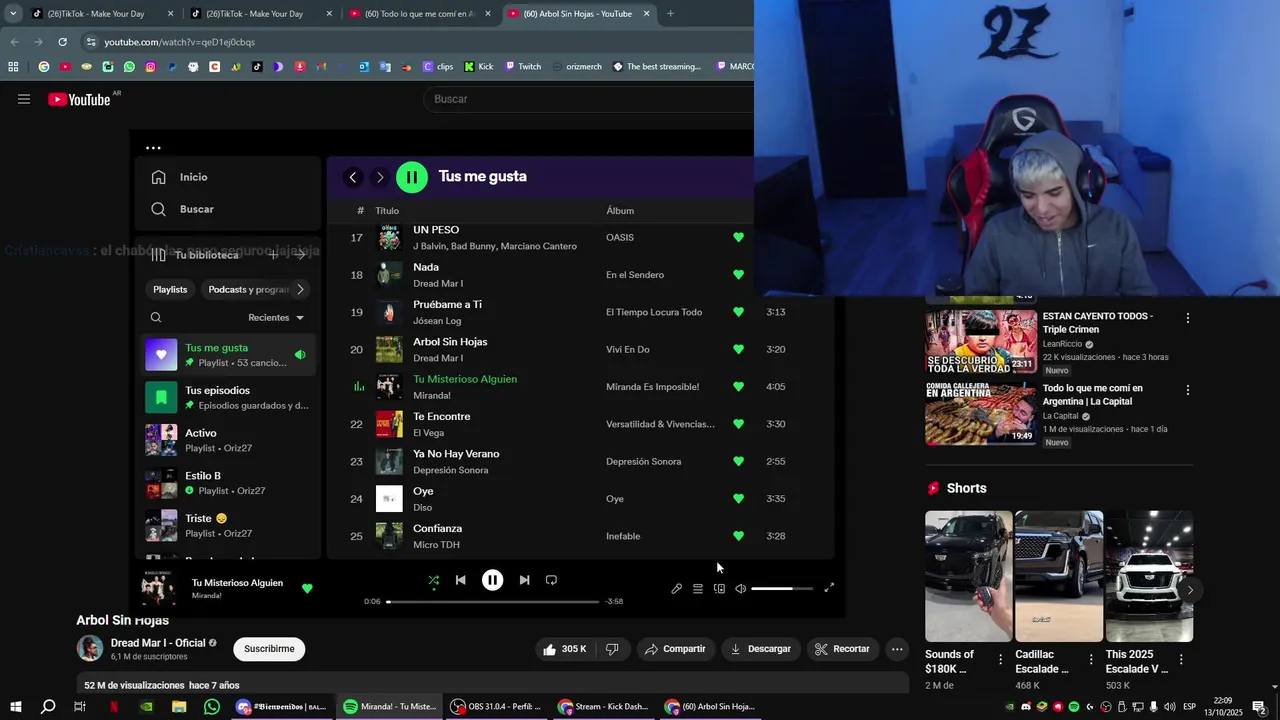Select Podcasts y programas filter chip
1280x720 pixels.
coord(248,290)
